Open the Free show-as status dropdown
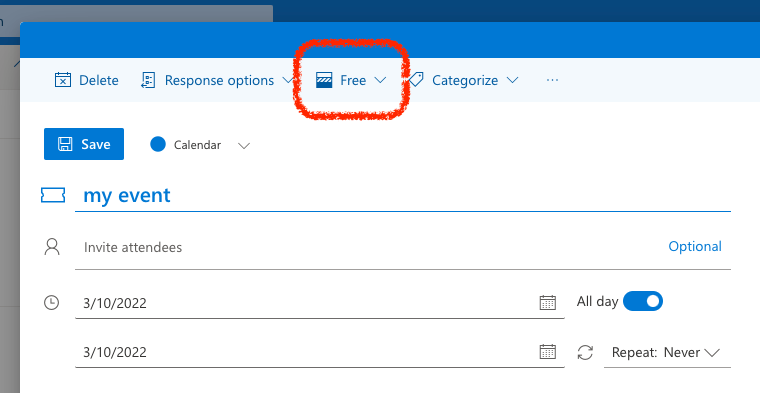Screen dimensions: 760x393 tap(350, 80)
